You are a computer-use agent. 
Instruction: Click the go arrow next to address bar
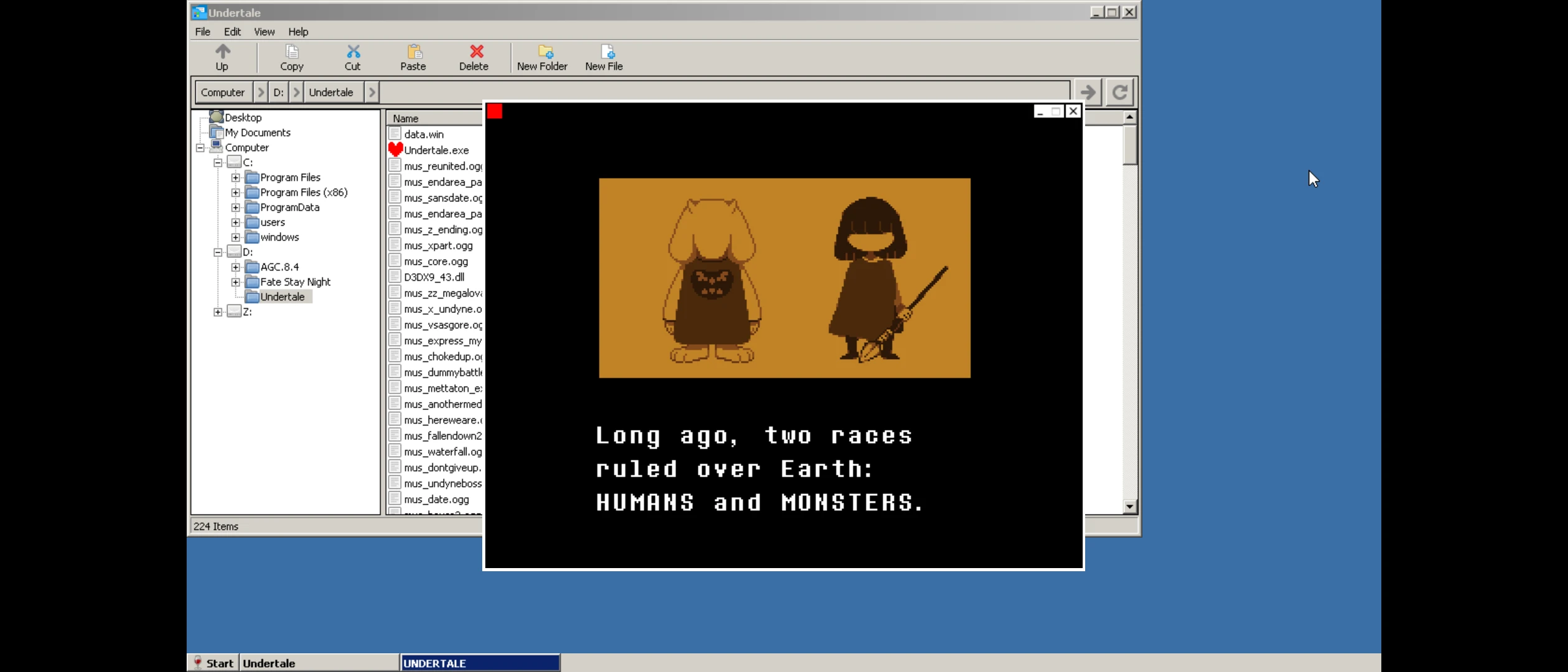pyautogui.click(x=1088, y=92)
